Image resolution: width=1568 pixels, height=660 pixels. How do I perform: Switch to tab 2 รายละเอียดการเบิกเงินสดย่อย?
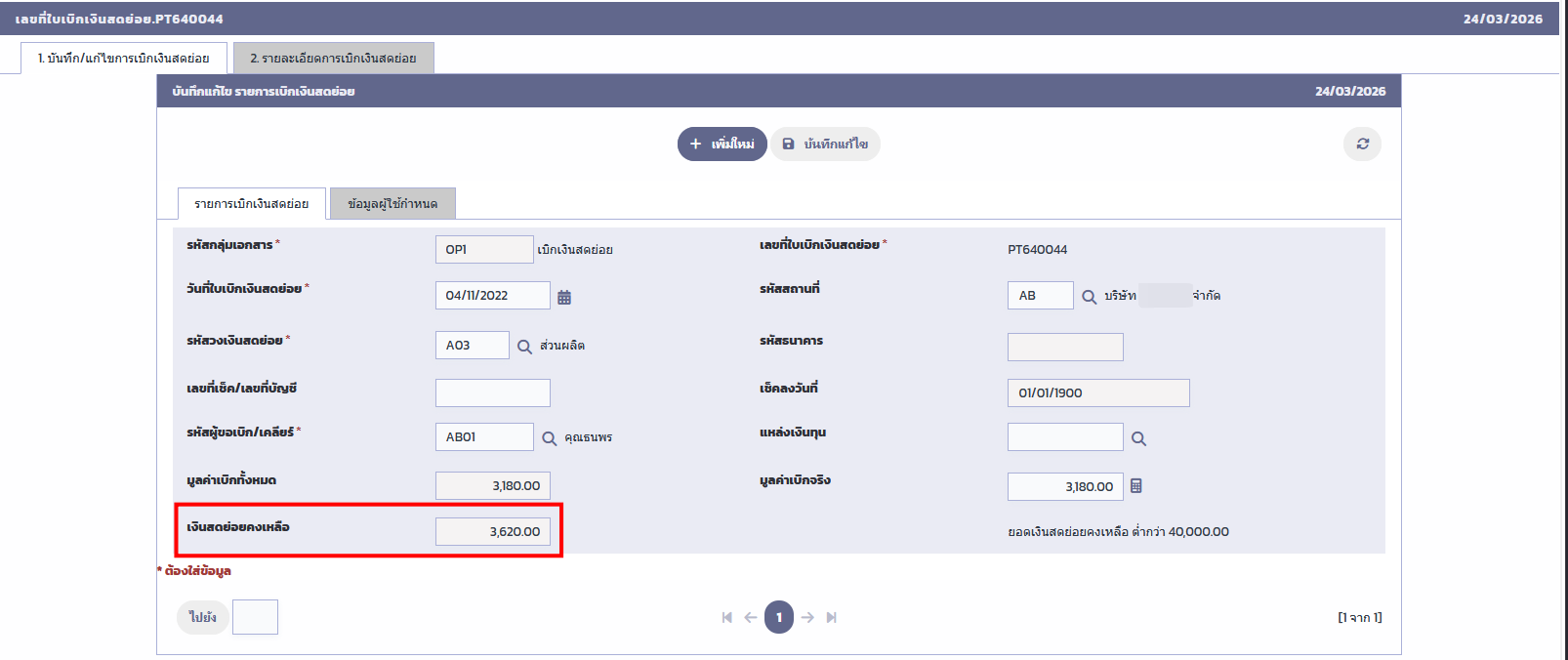(333, 59)
